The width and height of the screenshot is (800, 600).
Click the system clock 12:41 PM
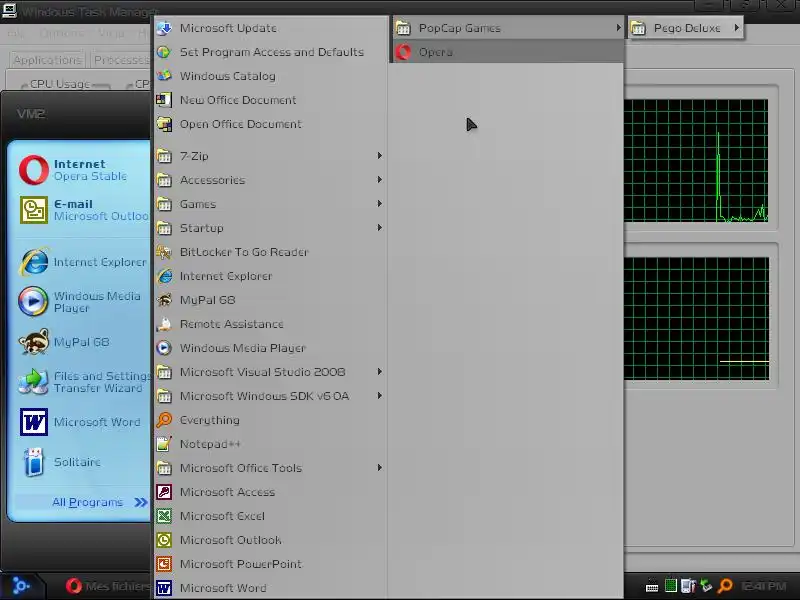763,586
